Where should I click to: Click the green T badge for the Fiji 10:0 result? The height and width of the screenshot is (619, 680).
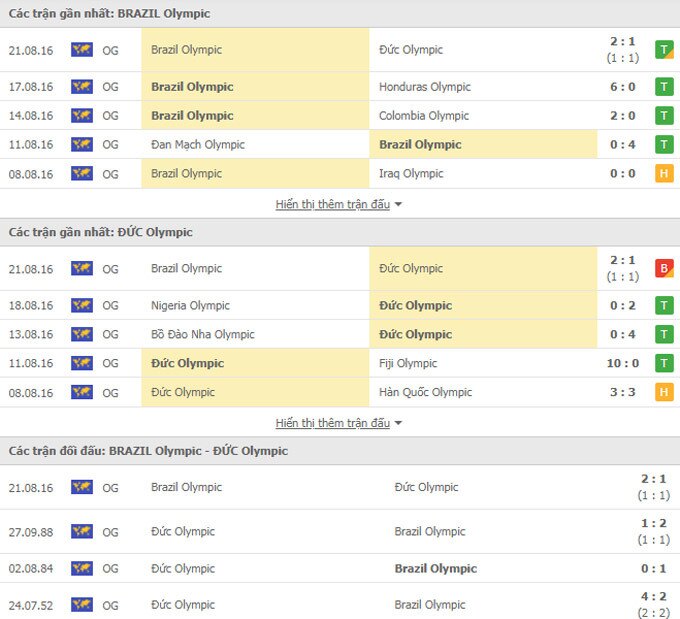(663, 363)
